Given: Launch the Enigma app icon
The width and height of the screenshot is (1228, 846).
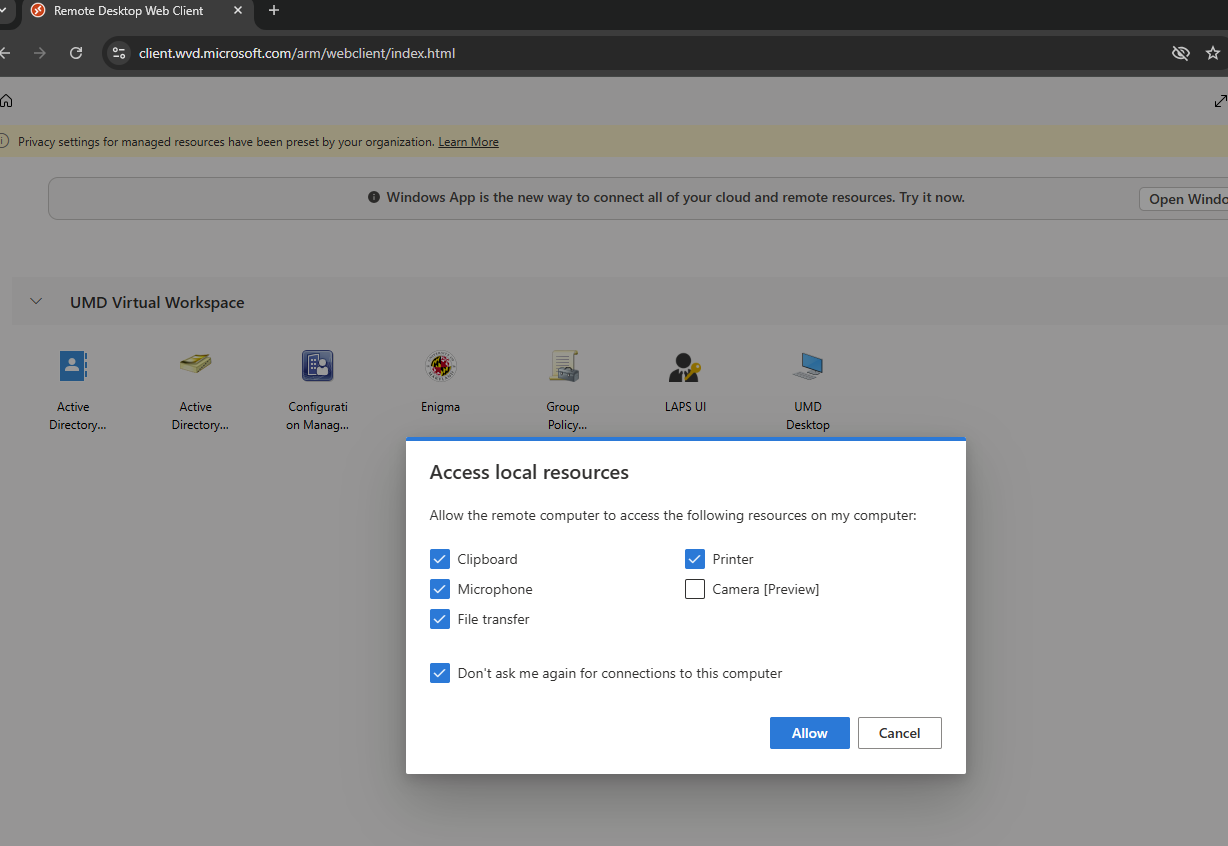Looking at the screenshot, I should [x=441, y=366].
